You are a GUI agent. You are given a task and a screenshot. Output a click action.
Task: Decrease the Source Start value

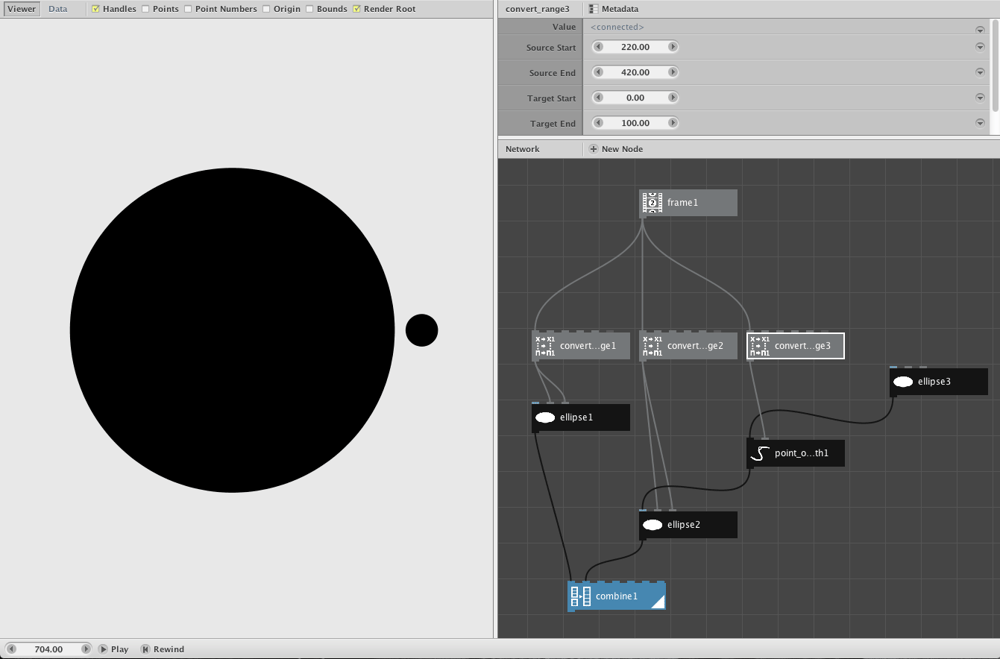coord(598,47)
